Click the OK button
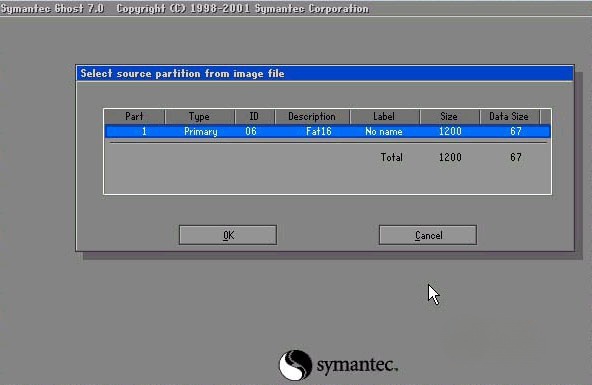 click(228, 235)
